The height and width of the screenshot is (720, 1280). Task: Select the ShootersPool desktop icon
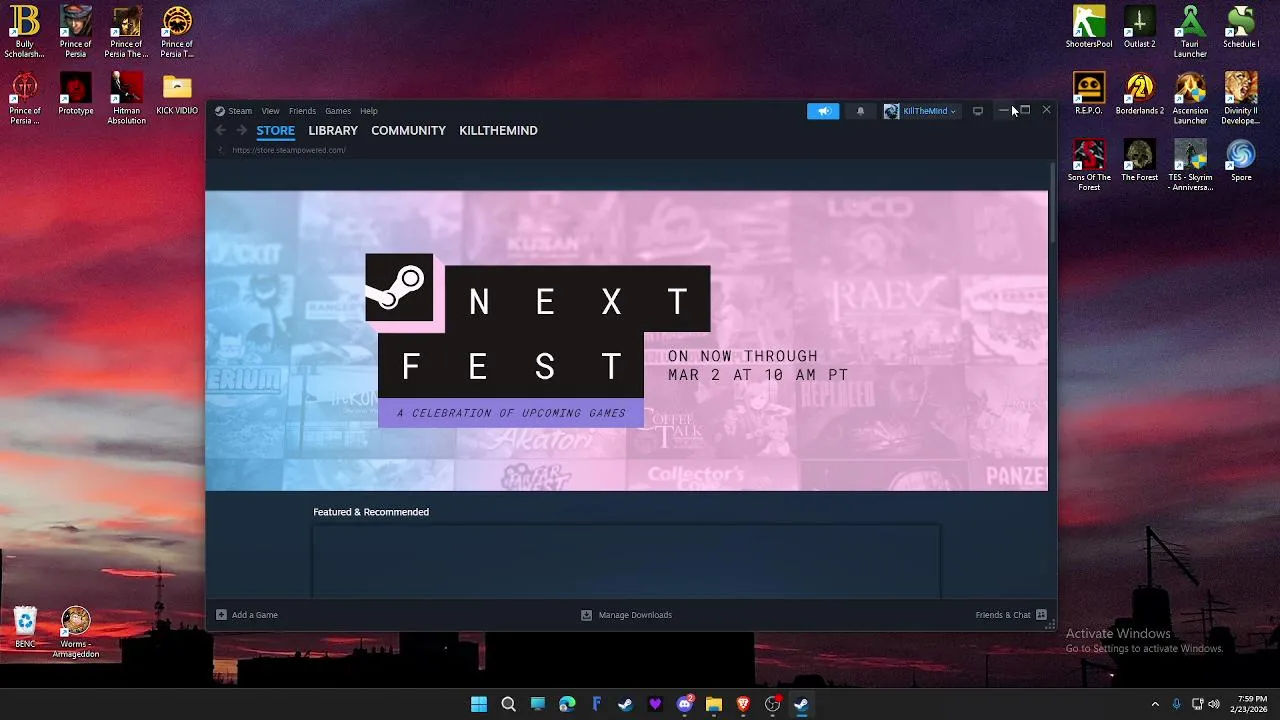[x=1089, y=27]
